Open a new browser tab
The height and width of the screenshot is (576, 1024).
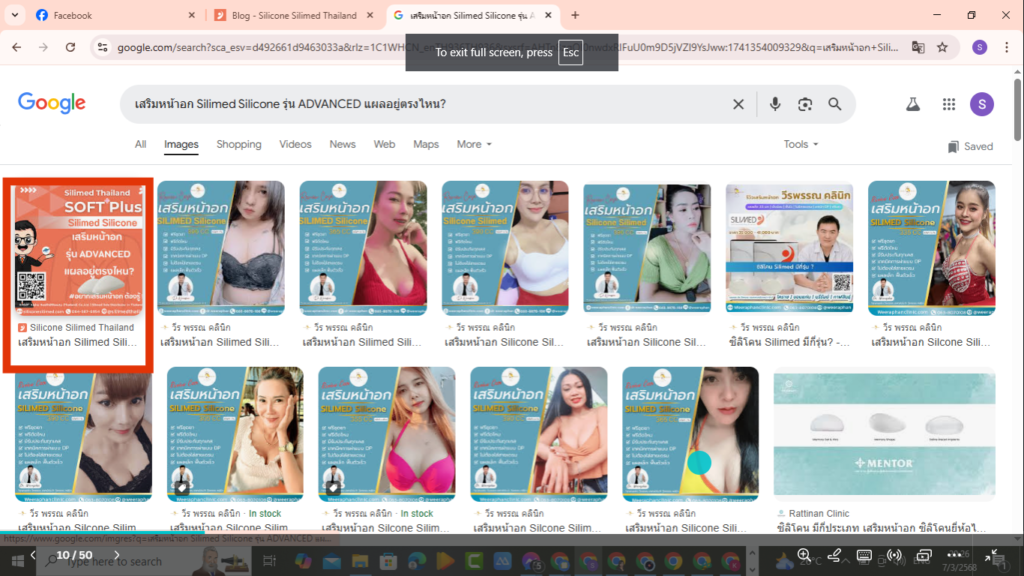[575, 15]
